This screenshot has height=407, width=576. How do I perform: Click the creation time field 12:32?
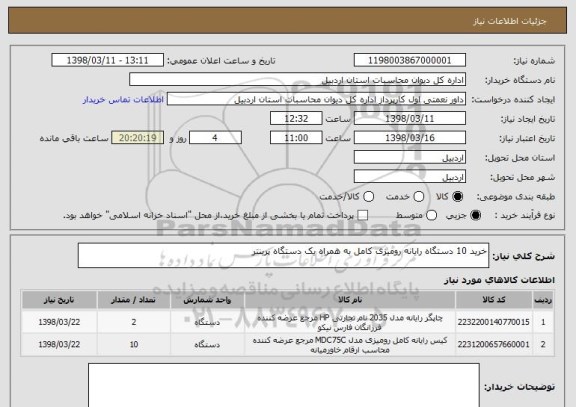pos(296,118)
